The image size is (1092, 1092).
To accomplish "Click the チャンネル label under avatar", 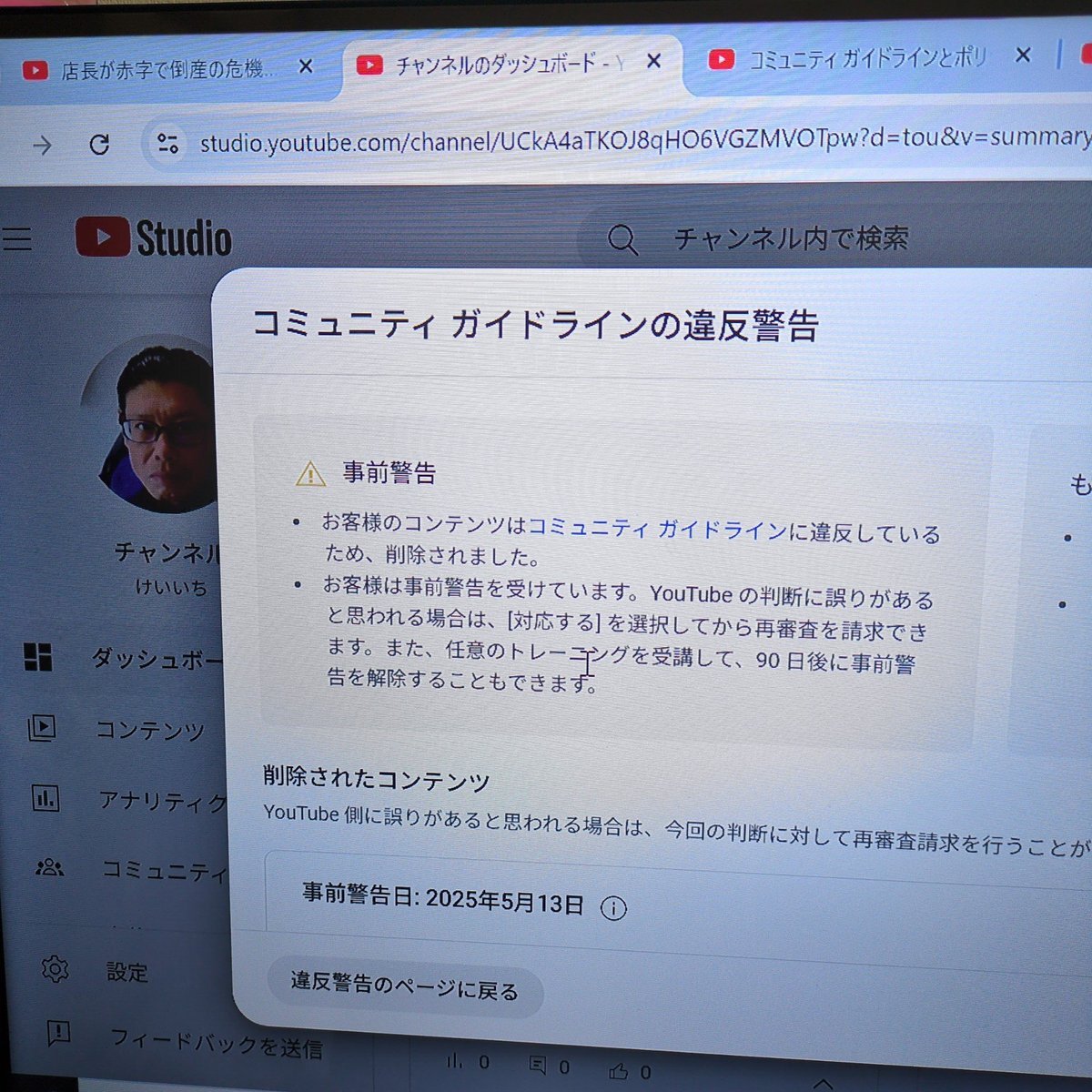I will coord(168,551).
